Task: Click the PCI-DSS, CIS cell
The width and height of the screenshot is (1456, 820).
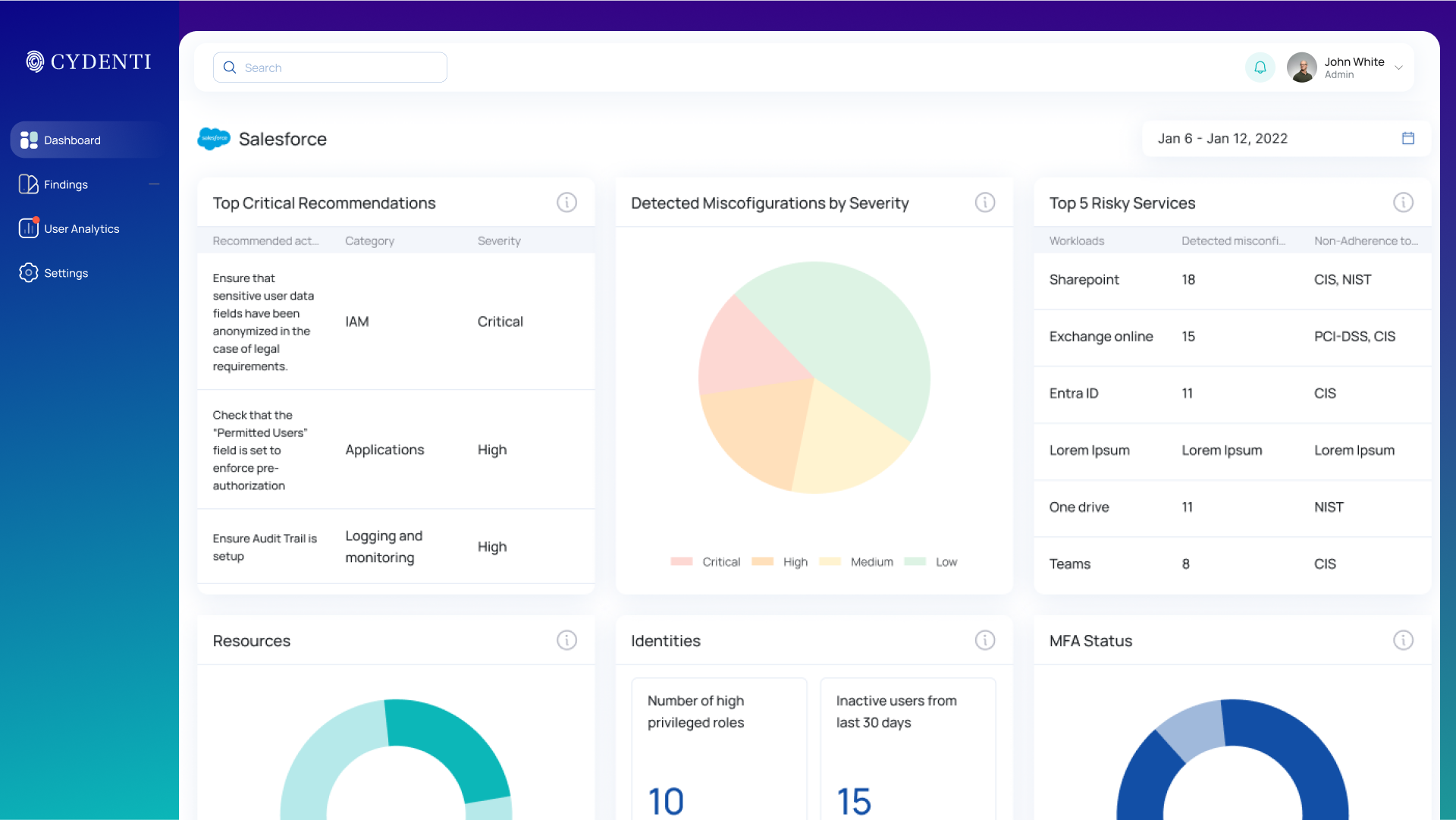Action: pos(1354,337)
